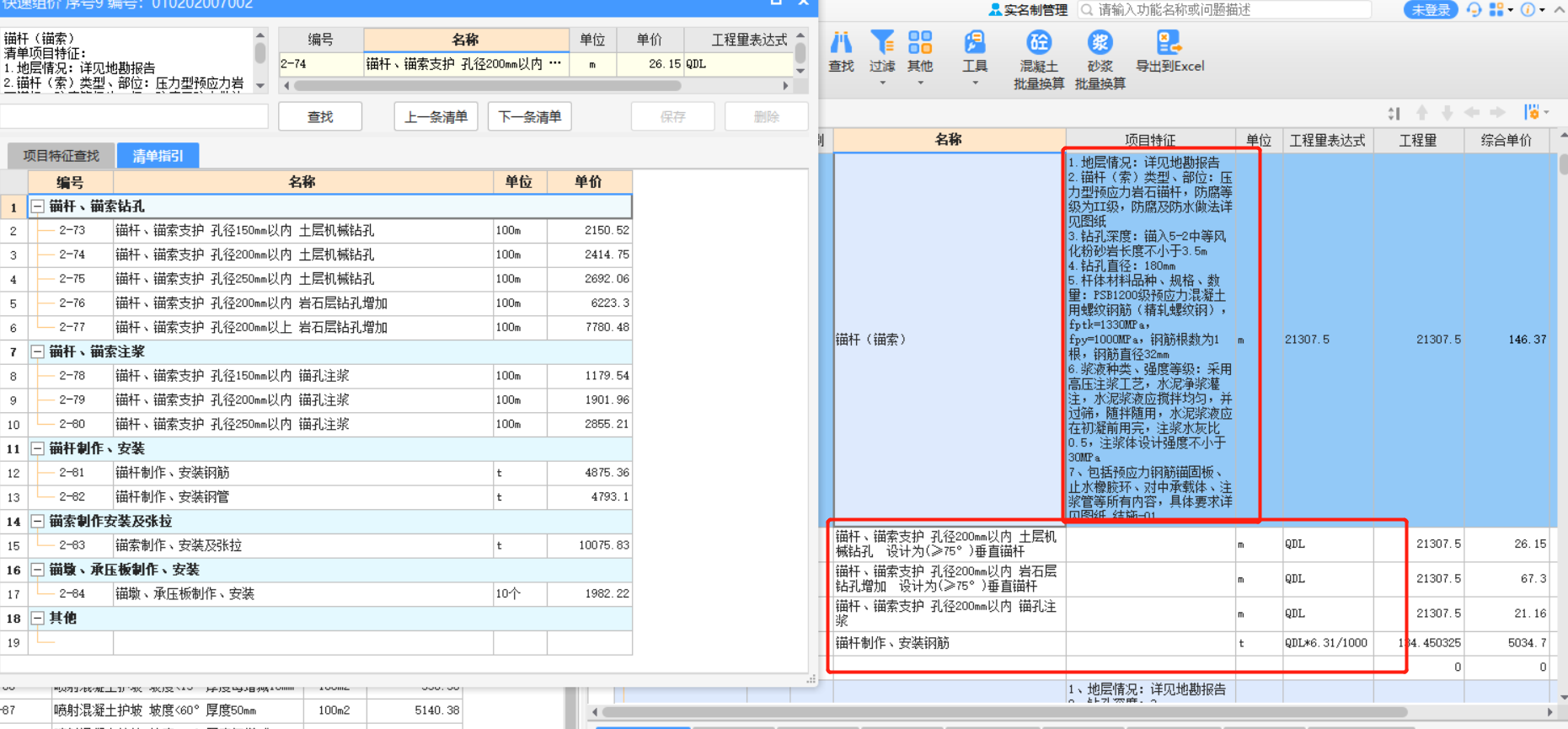
Task: Click the function search input box
Action: (1230, 10)
